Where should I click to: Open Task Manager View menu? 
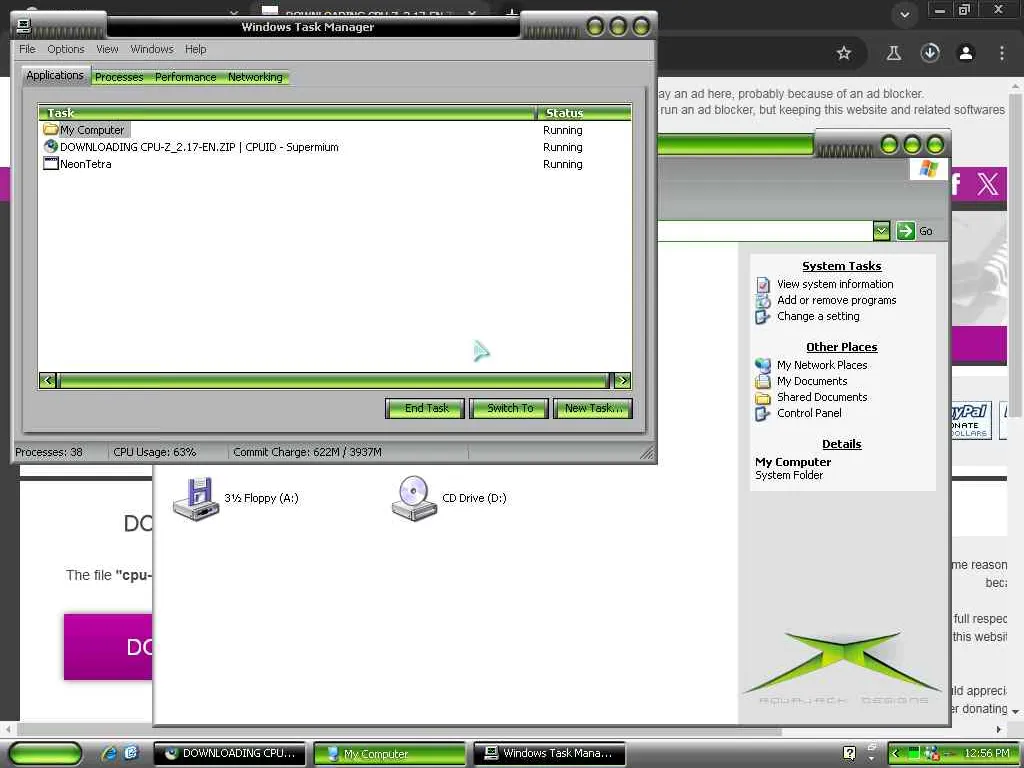[x=107, y=49]
